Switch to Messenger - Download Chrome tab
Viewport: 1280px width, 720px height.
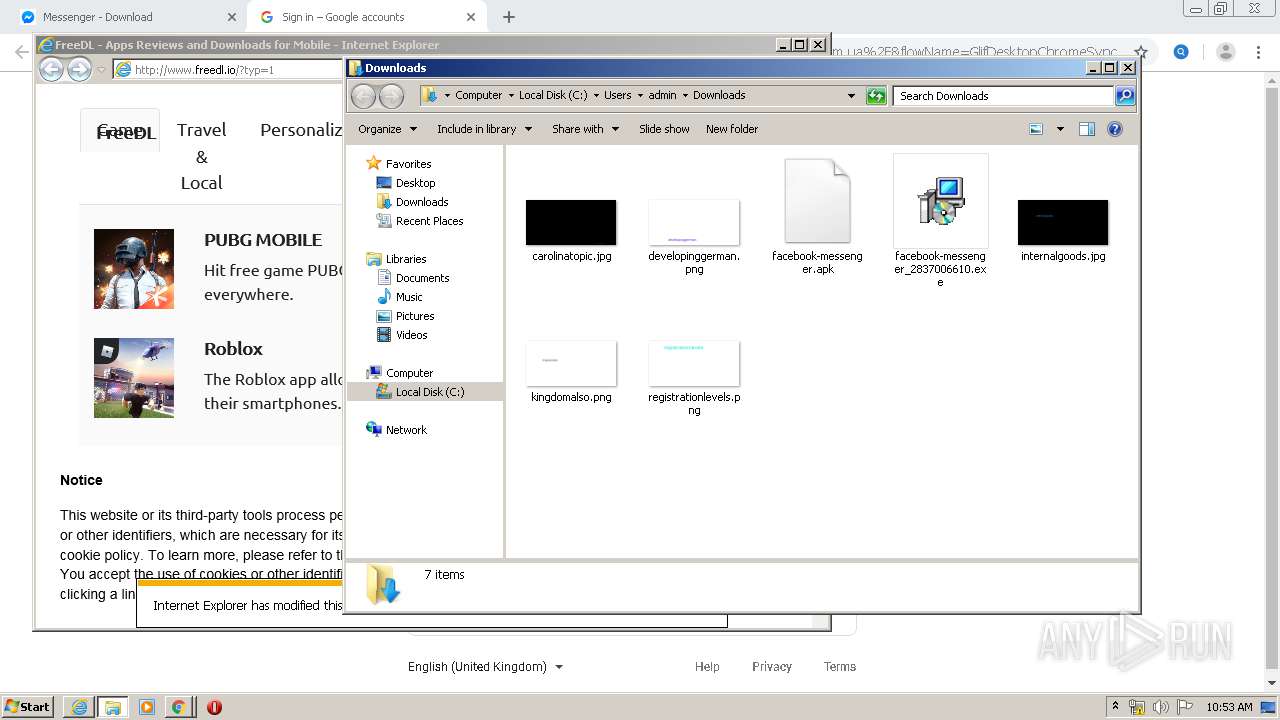[127, 17]
